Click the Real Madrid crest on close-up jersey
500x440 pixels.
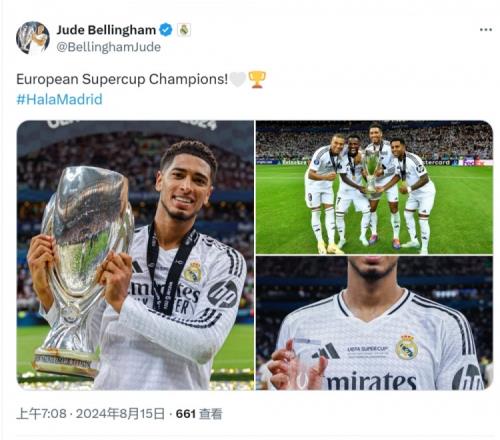click(406, 347)
